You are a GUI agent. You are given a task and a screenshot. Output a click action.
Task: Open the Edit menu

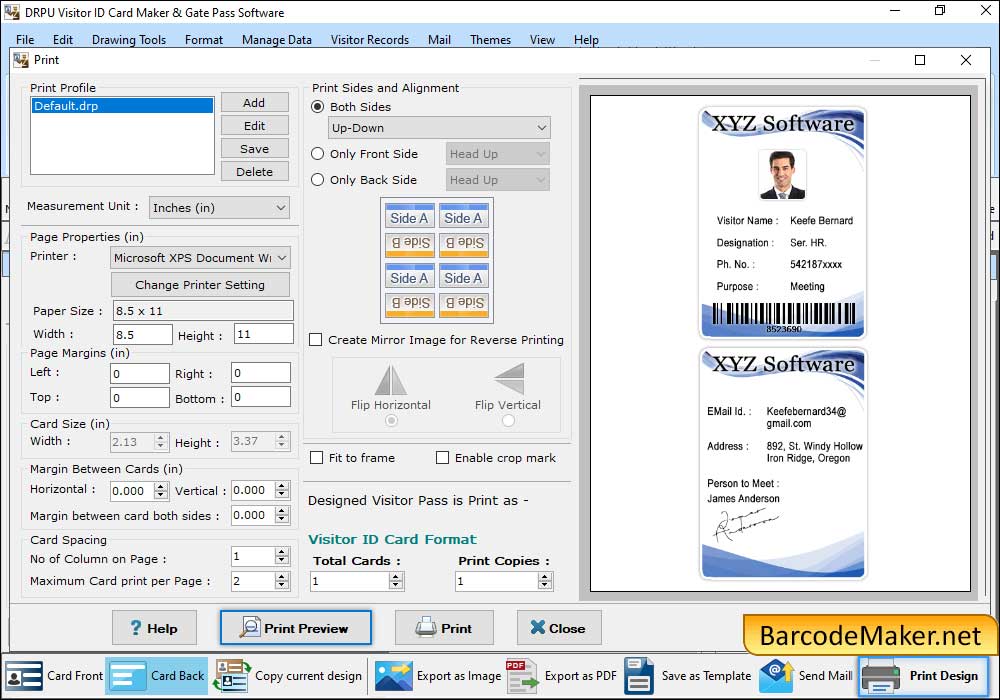click(63, 40)
